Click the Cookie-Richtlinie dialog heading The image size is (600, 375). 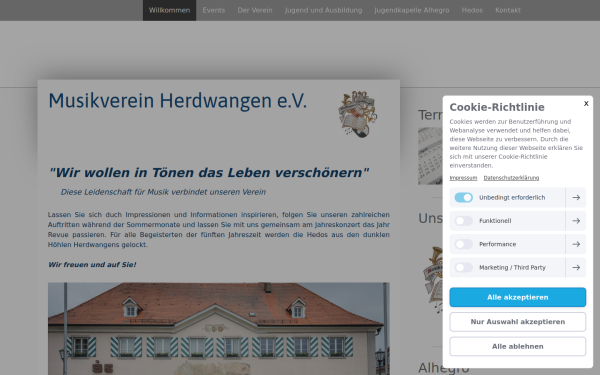pos(497,107)
